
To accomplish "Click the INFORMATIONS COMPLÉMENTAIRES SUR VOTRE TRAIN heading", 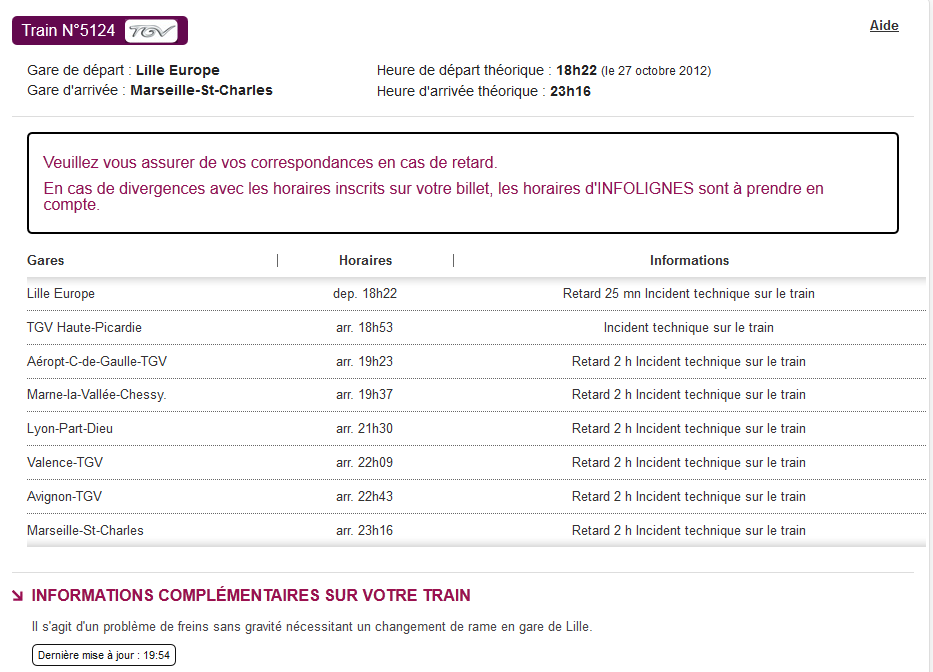I will (x=251, y=595).
